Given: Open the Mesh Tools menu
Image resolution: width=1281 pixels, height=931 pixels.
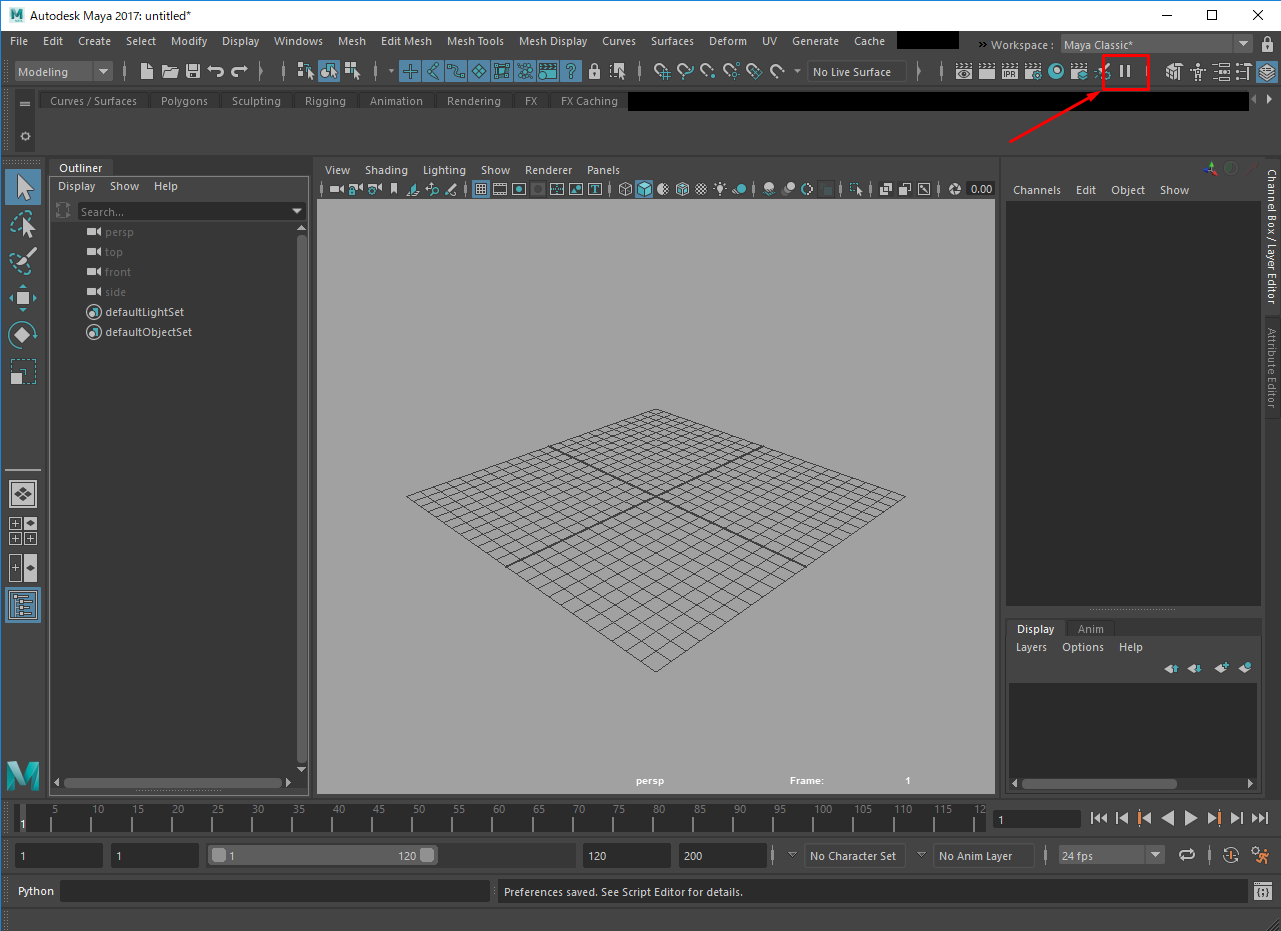Looking at the screenshot, I should click(x=475, y=41).
